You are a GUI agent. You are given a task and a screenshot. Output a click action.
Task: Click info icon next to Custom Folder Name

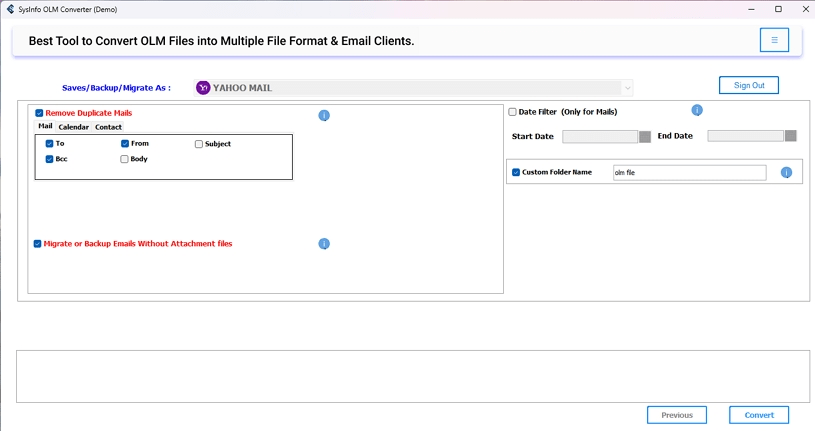click(x=786, y=173)
